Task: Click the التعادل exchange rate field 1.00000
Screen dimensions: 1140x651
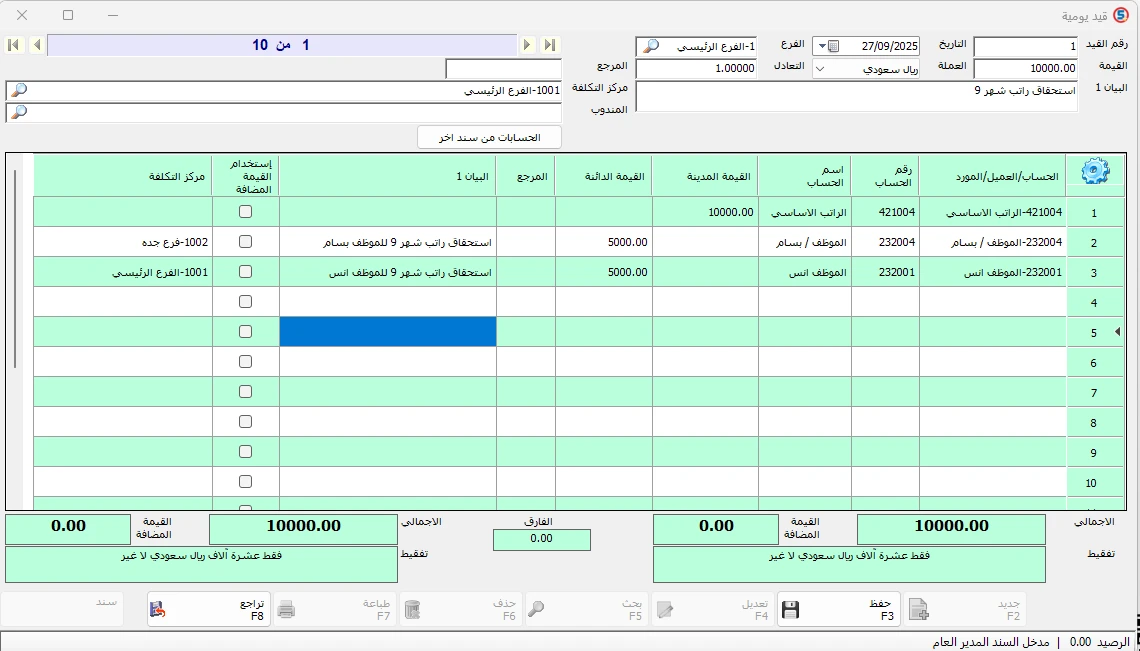Action: click(697, 69)
